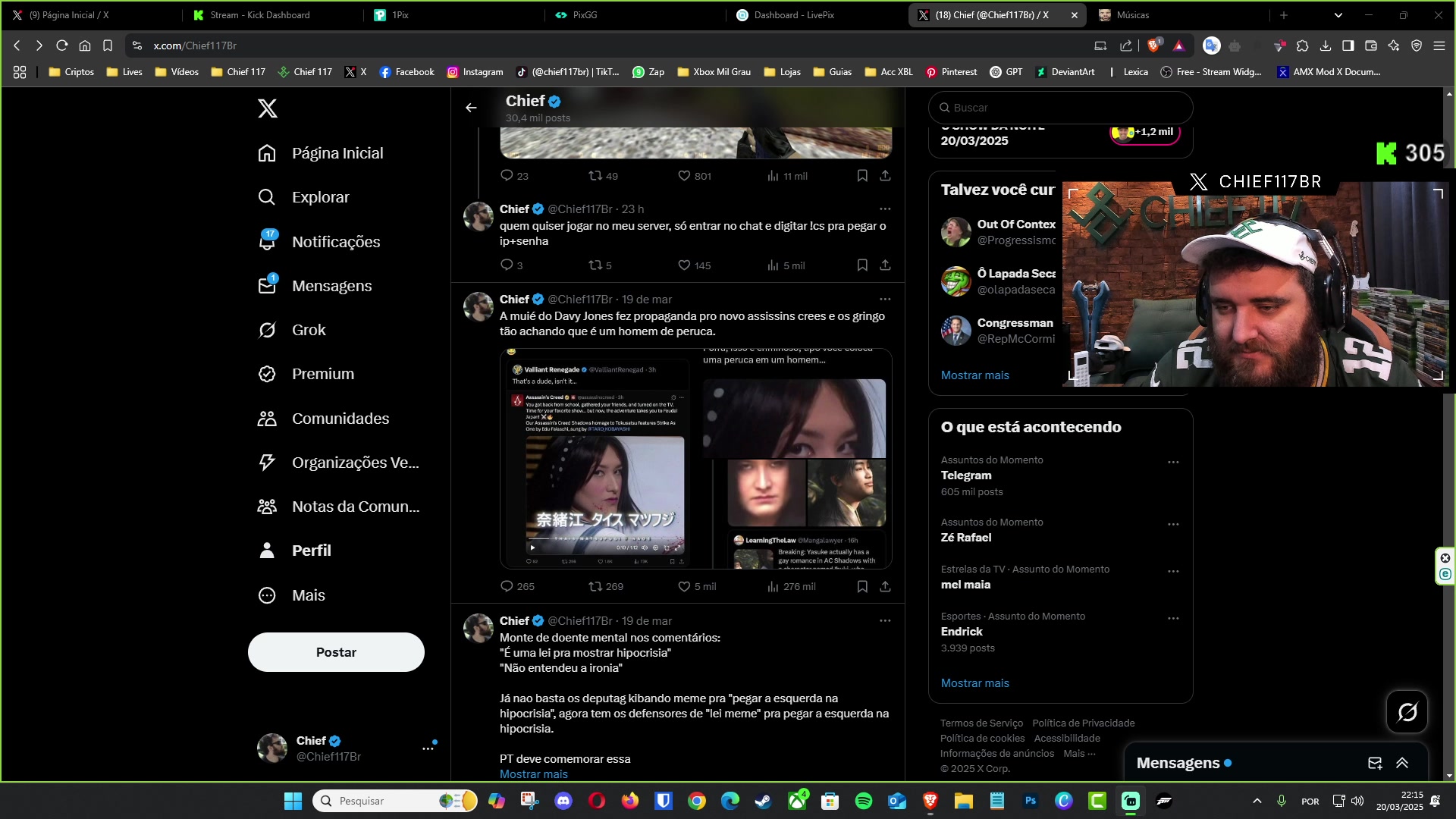1456x819 pixels.
Task: Open account menu dots next to @Chief117Br
Action: [428, 748]
